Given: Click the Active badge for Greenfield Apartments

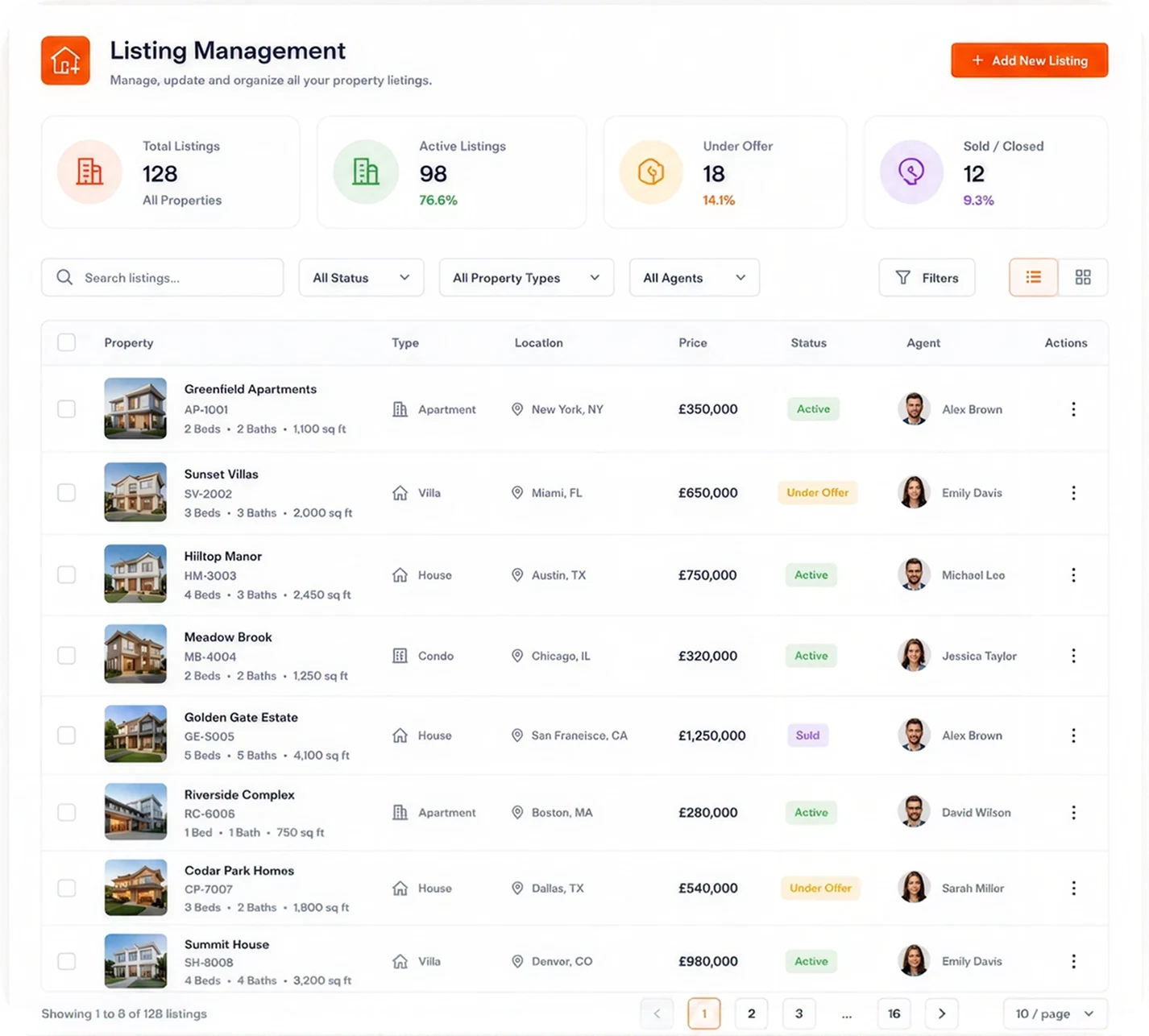Looking at the screenshot, I should [x=813, y=409].
